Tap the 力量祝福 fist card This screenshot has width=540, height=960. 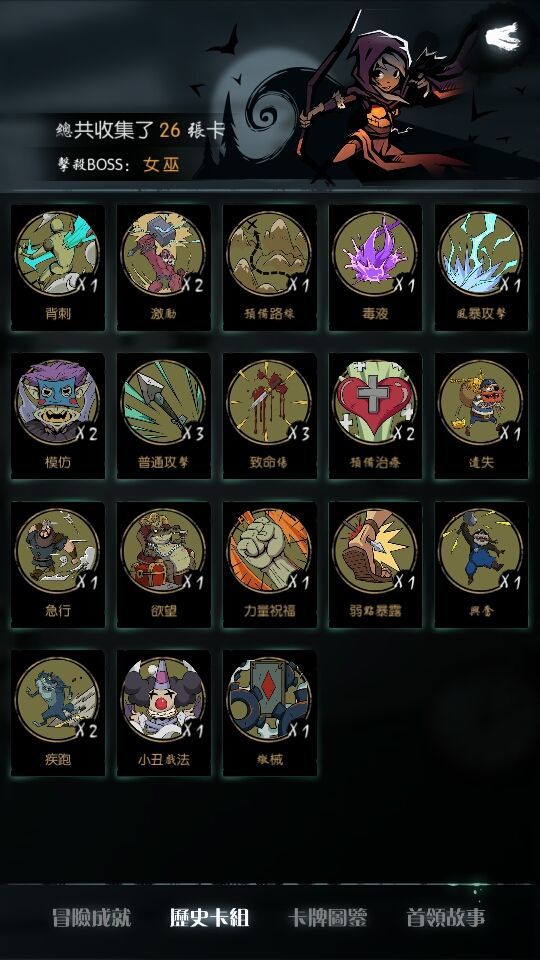pyautogui.click(x=269, y=565)
